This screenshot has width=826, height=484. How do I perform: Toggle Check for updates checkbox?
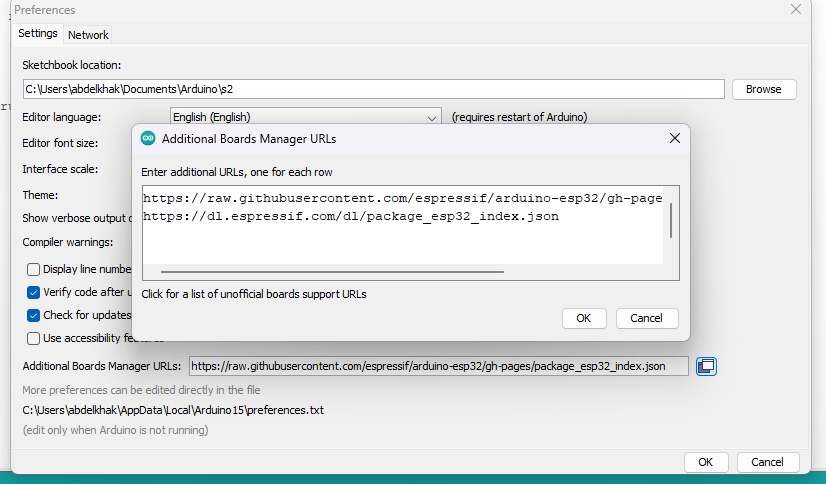(33, 315)
